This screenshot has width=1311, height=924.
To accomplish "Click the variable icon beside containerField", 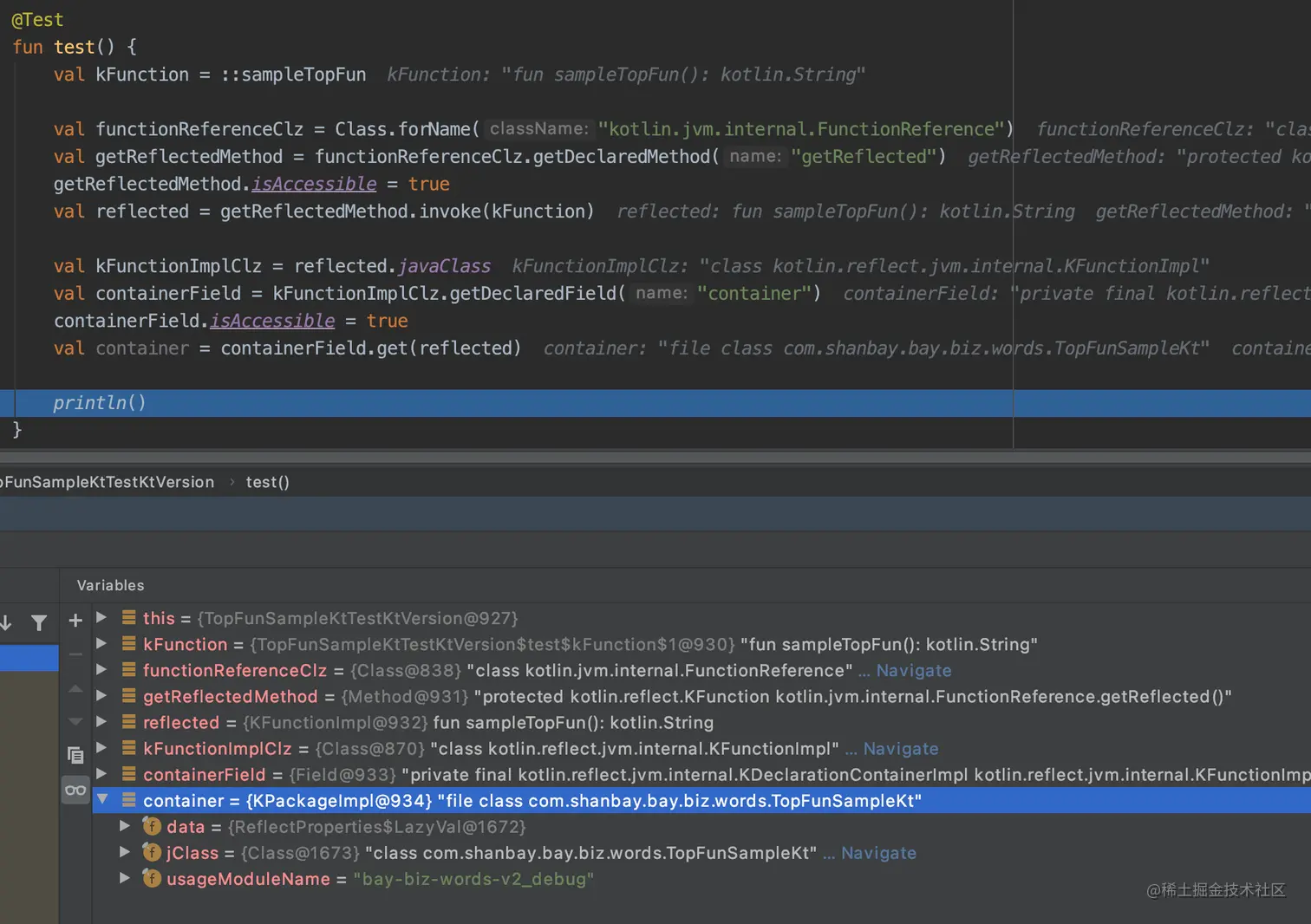I will pos(128,773).
